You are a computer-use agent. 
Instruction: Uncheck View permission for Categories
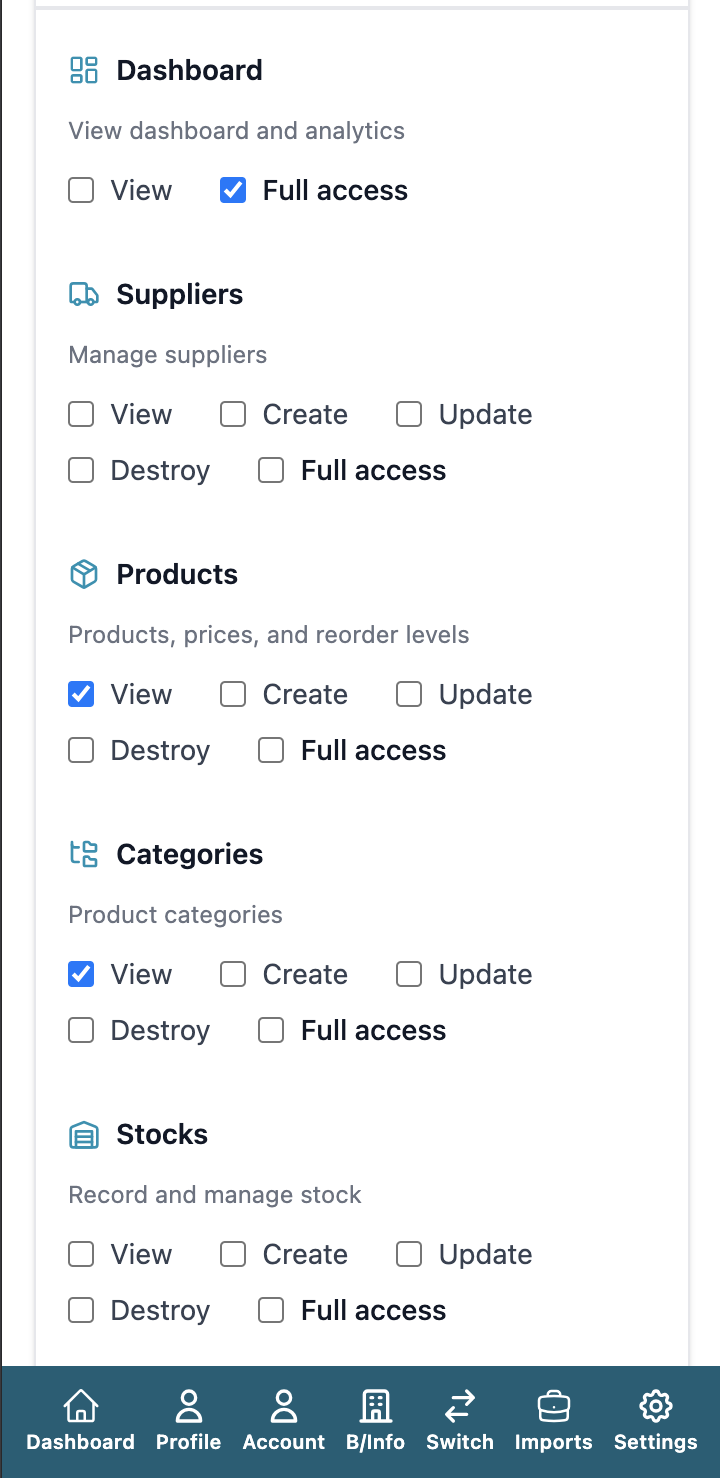pyautogui.click(x=80, y=974)
